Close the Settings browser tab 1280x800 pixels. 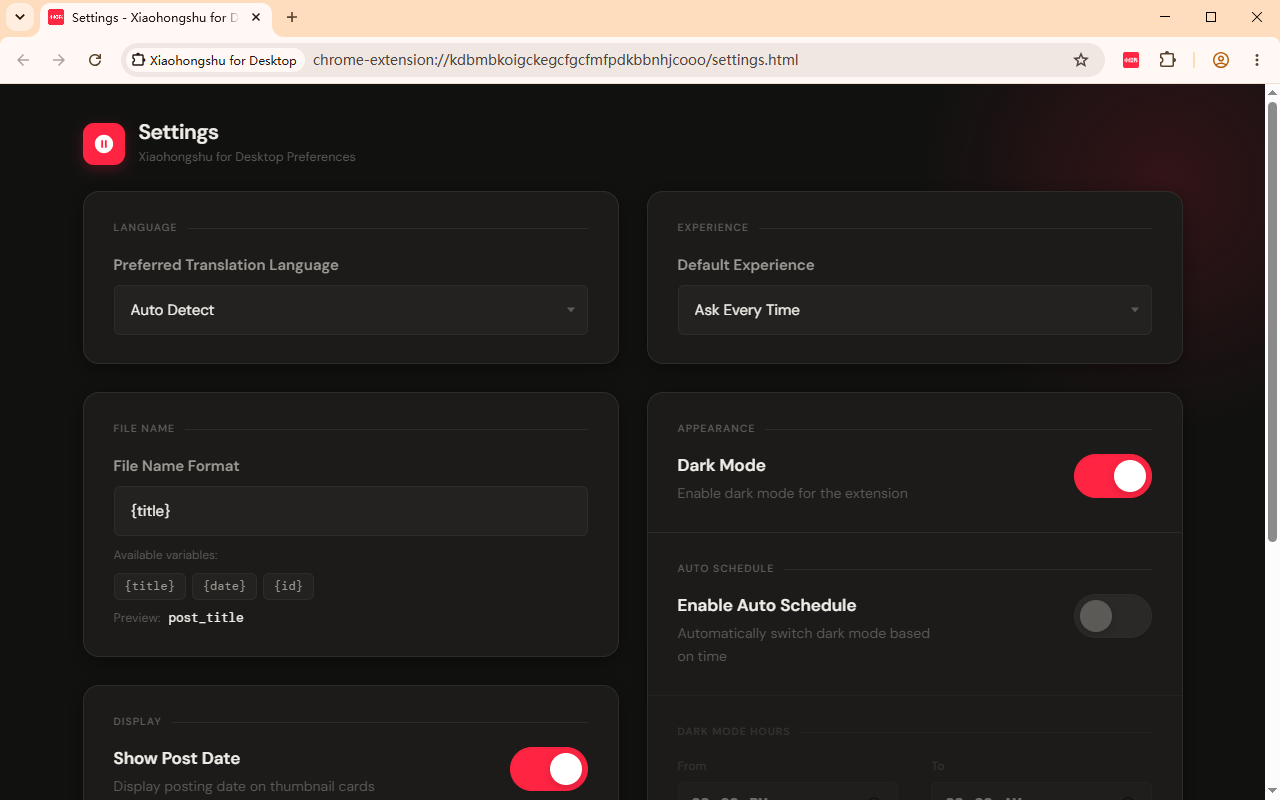[x=254, y=17]
